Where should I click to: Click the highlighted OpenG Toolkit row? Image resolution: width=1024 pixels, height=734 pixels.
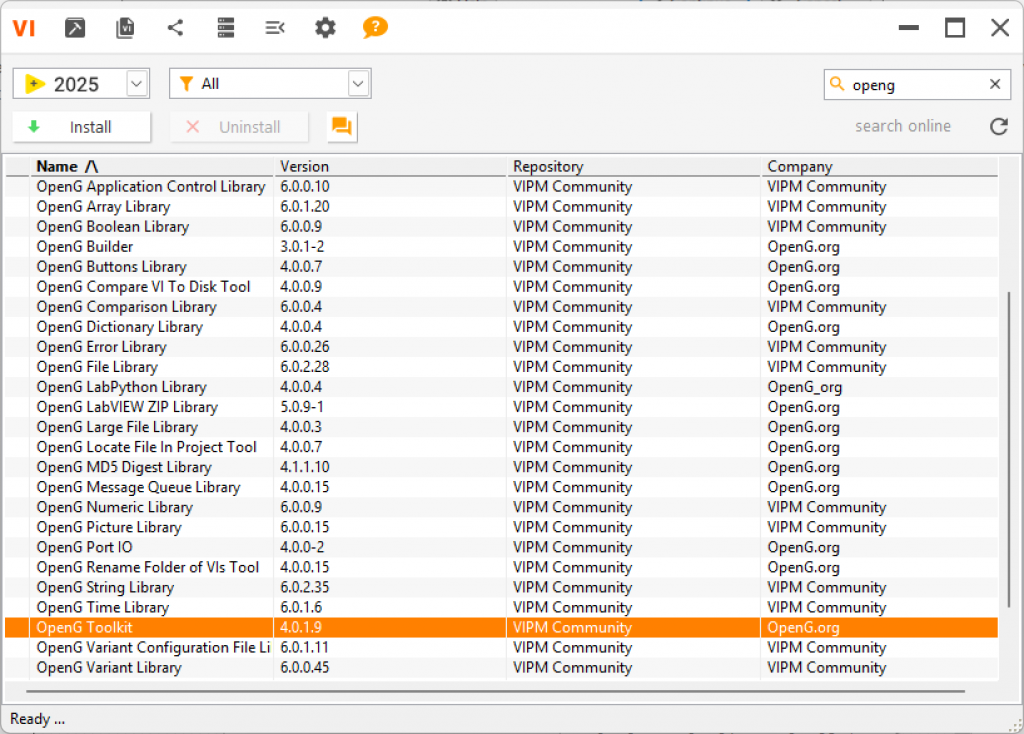click(502, 628)
